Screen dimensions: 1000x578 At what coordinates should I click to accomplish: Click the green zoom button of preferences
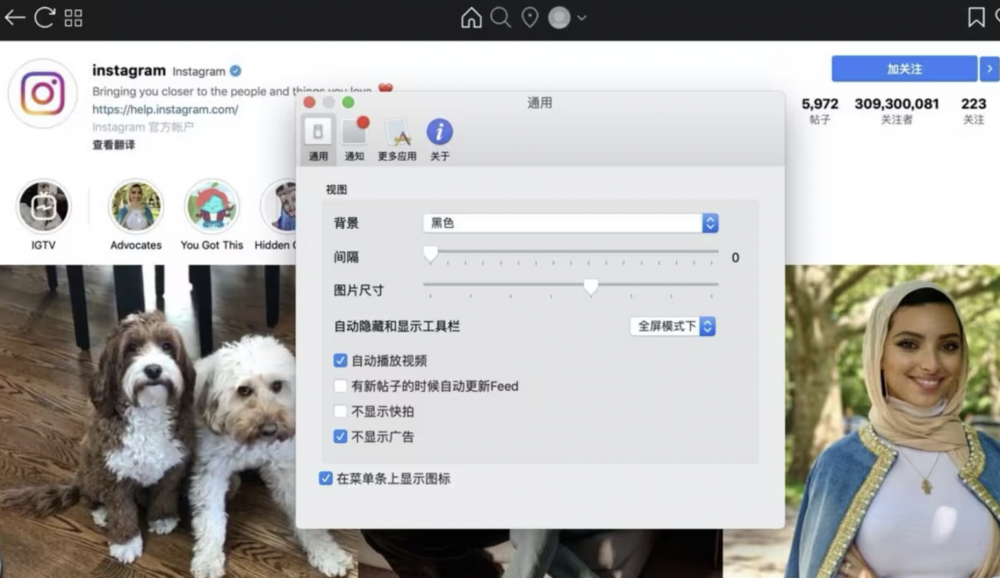[348, 103]
